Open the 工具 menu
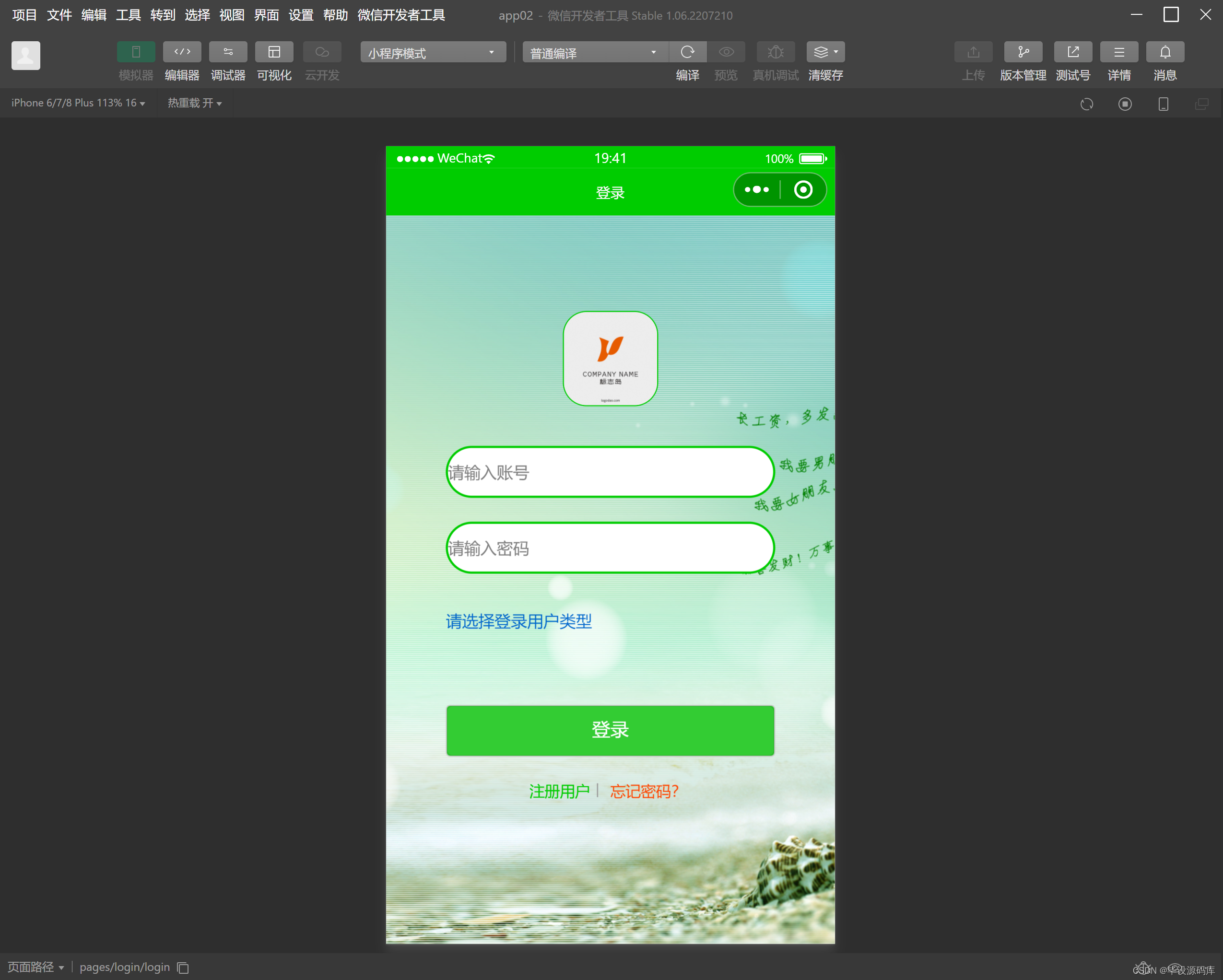 click(128, 15)
